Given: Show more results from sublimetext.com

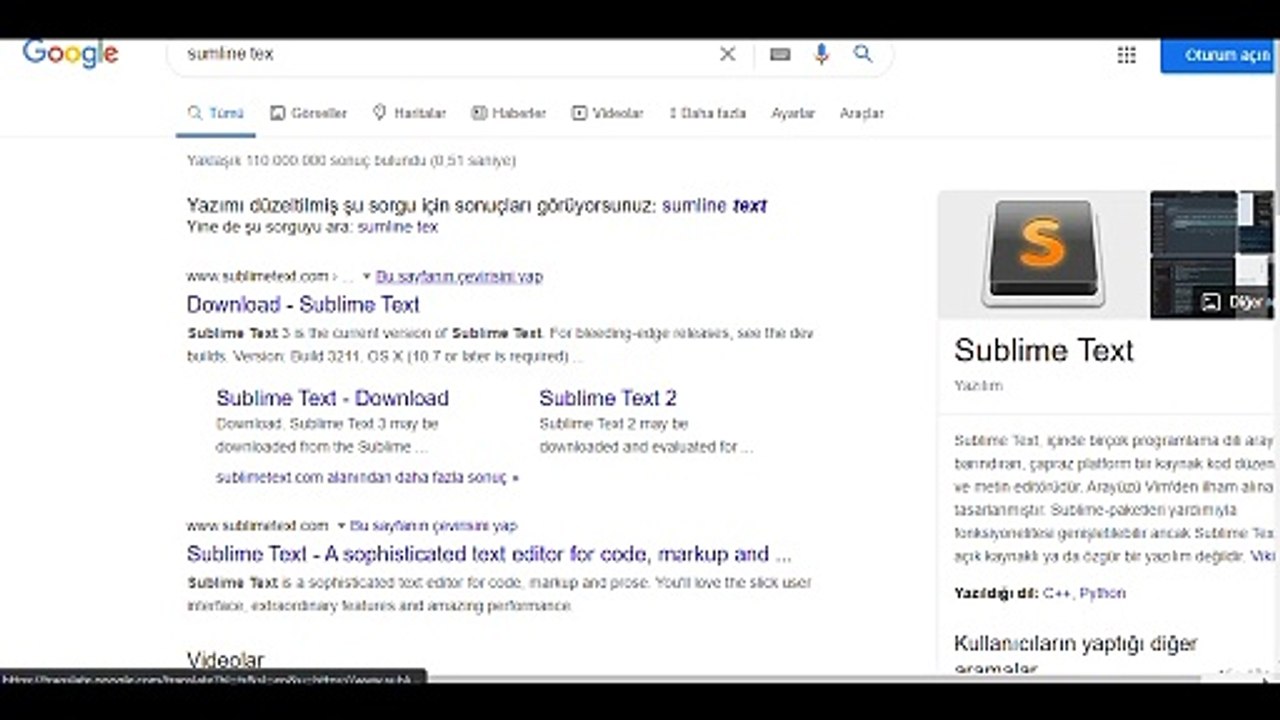Looking at the screenshot, I should pyautogui.click(x=367, y=478).
